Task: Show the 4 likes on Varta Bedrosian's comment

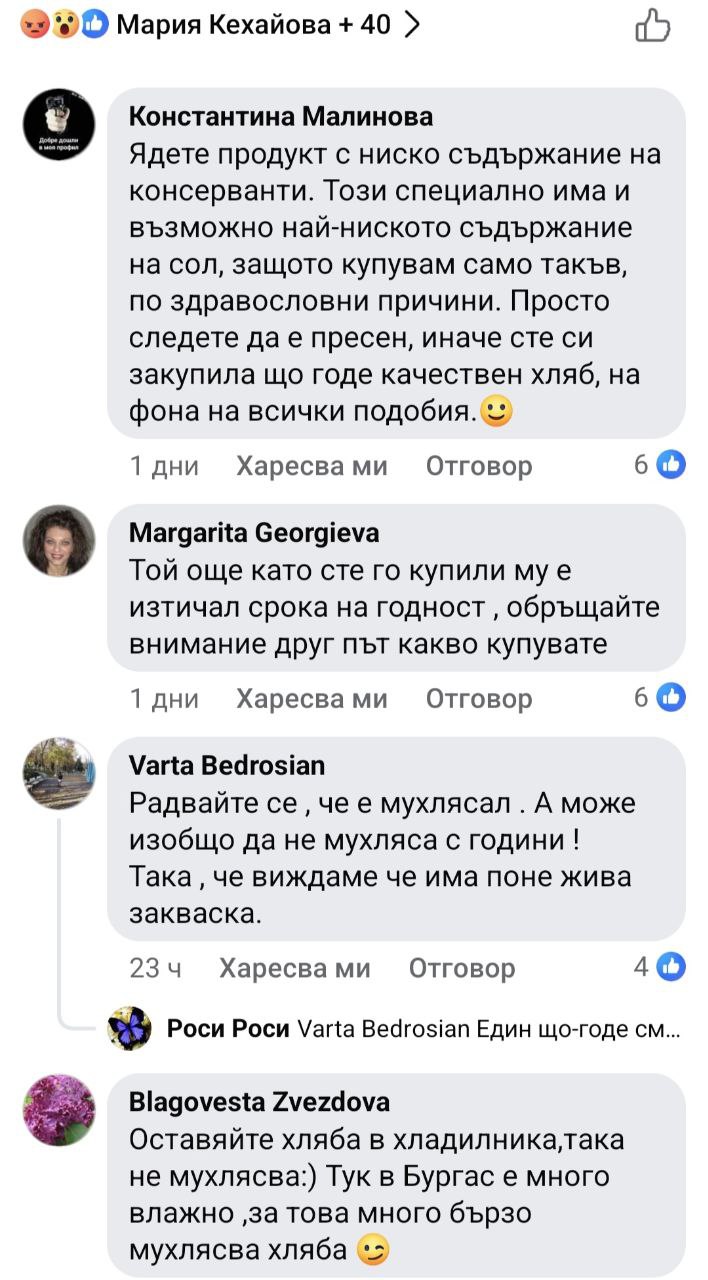Action: pyautogui.click(x=659, y=967)
